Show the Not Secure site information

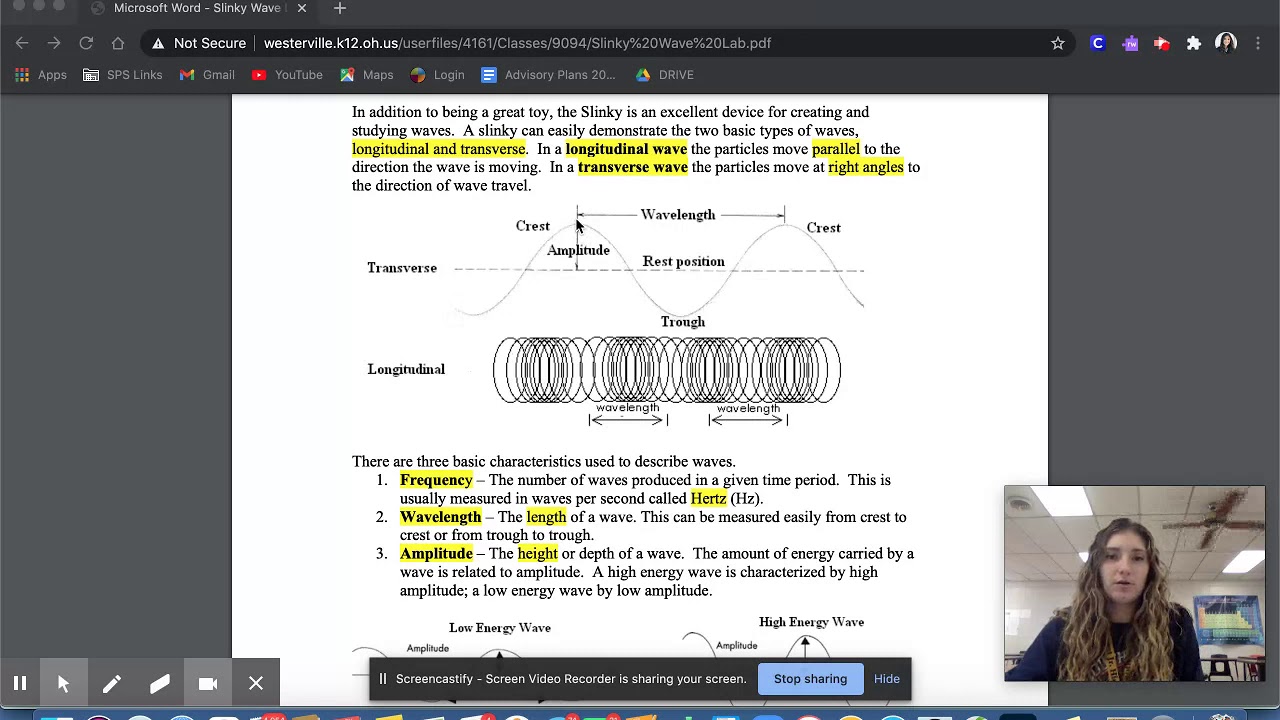pos(199,43)
